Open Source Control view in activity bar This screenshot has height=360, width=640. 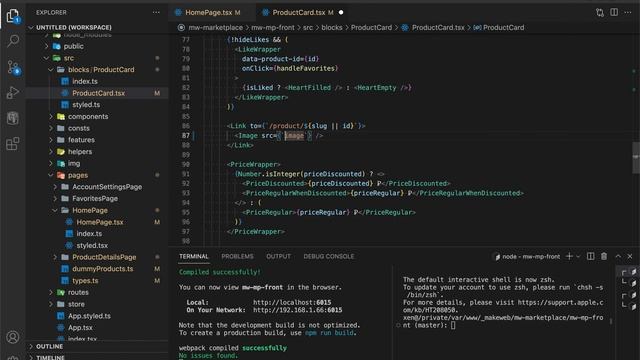tap(13, 67)
